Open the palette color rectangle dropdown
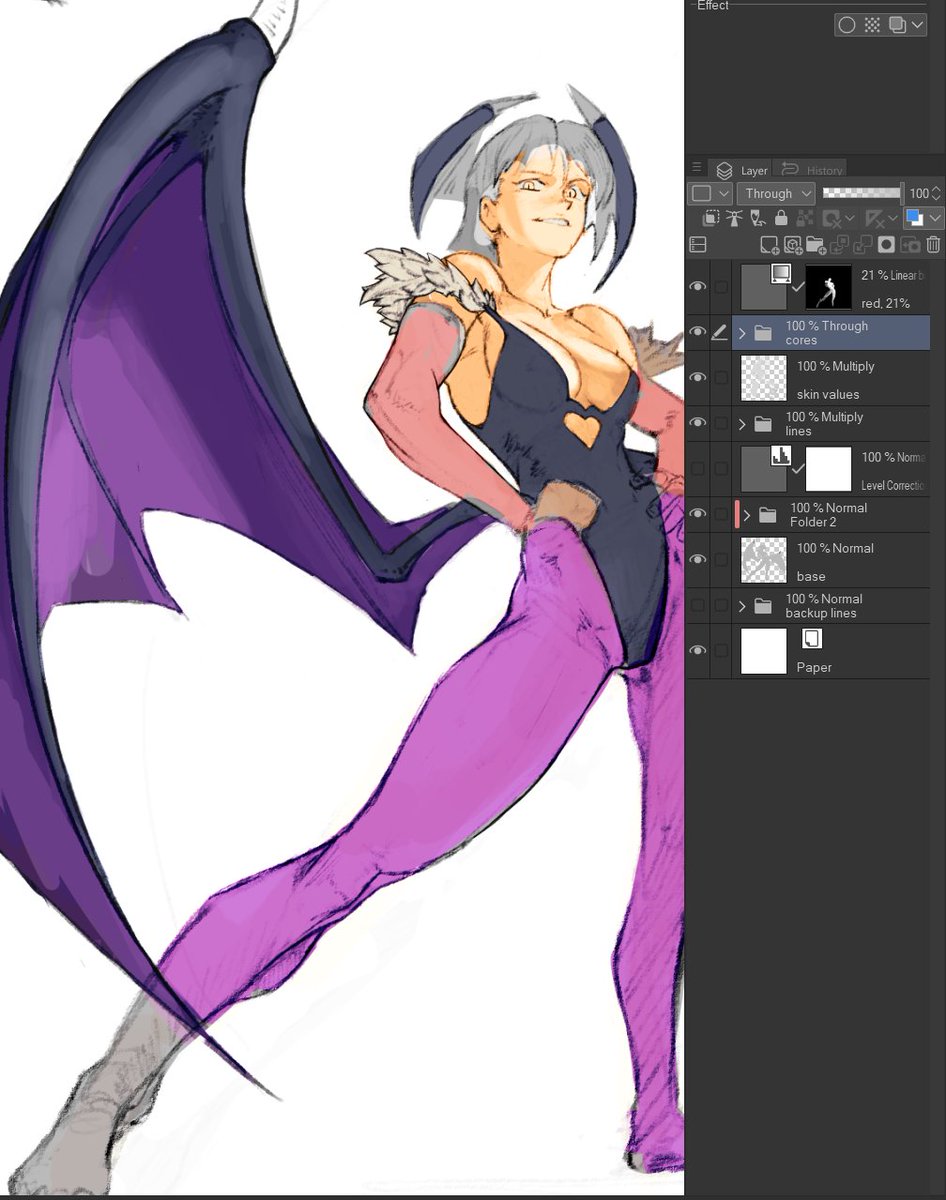Viewport: 946px width, 1200px height. pyautogui.click(x=710, y=193)
